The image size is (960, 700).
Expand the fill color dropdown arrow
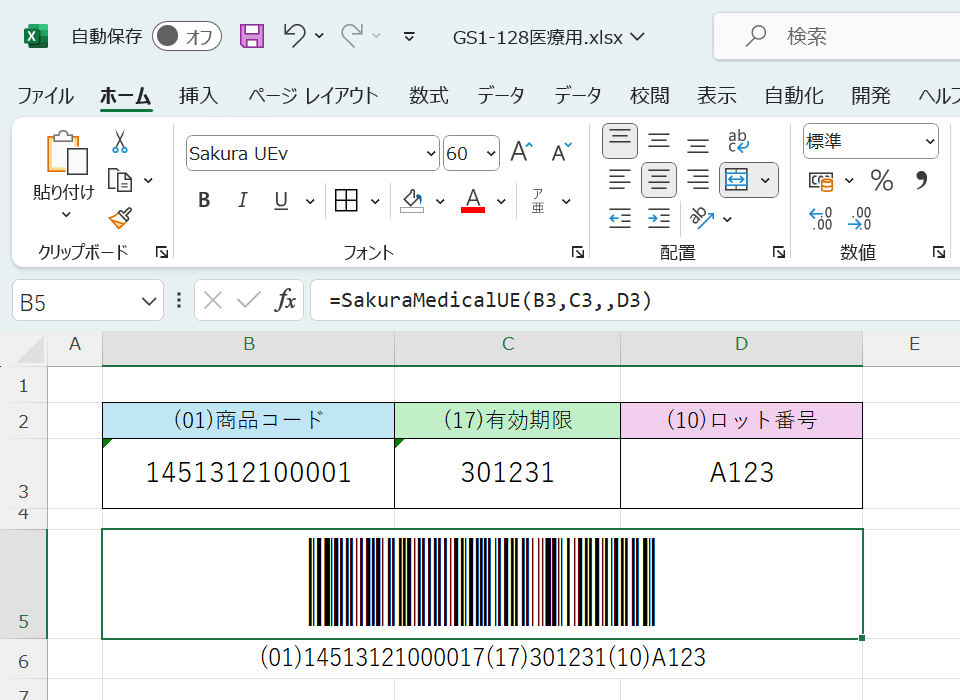(440, 201)
